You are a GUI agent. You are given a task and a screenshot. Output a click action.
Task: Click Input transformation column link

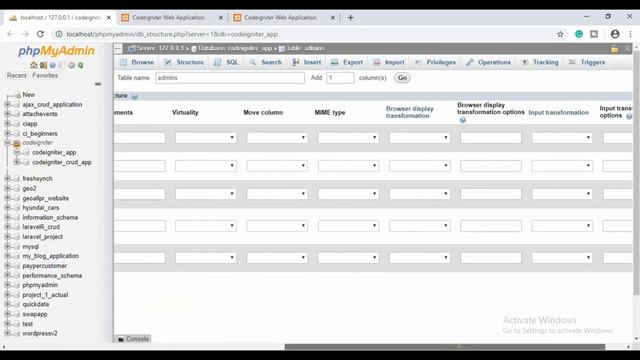[558, 113]
